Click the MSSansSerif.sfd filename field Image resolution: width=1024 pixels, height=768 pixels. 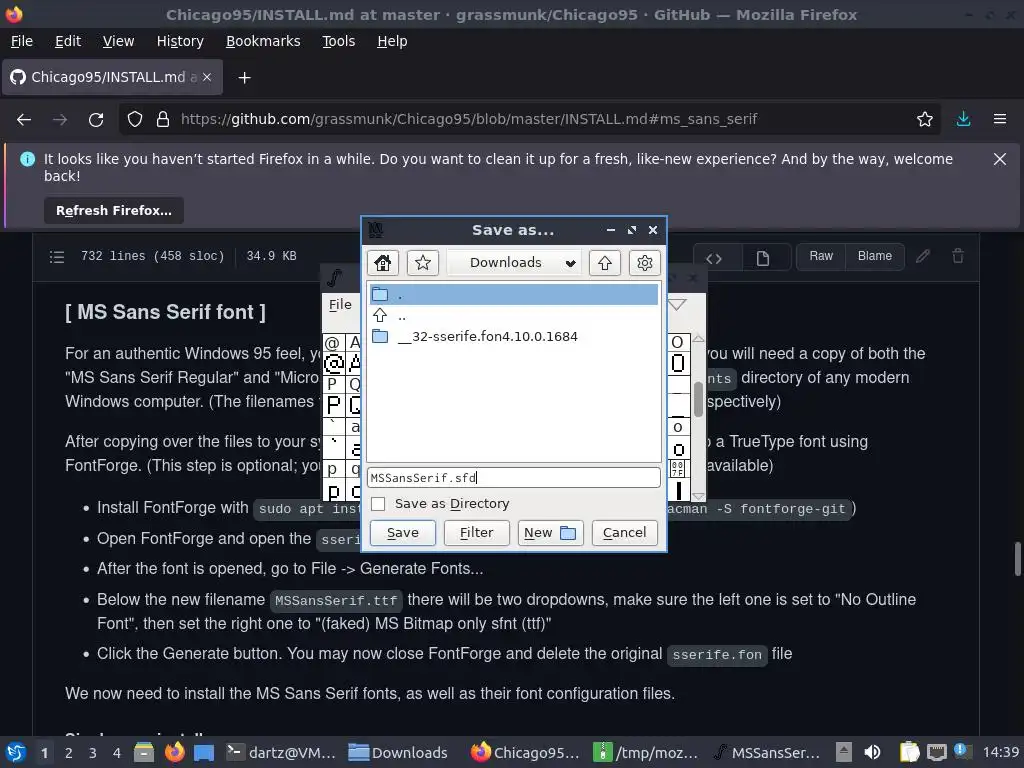[514, 477]
